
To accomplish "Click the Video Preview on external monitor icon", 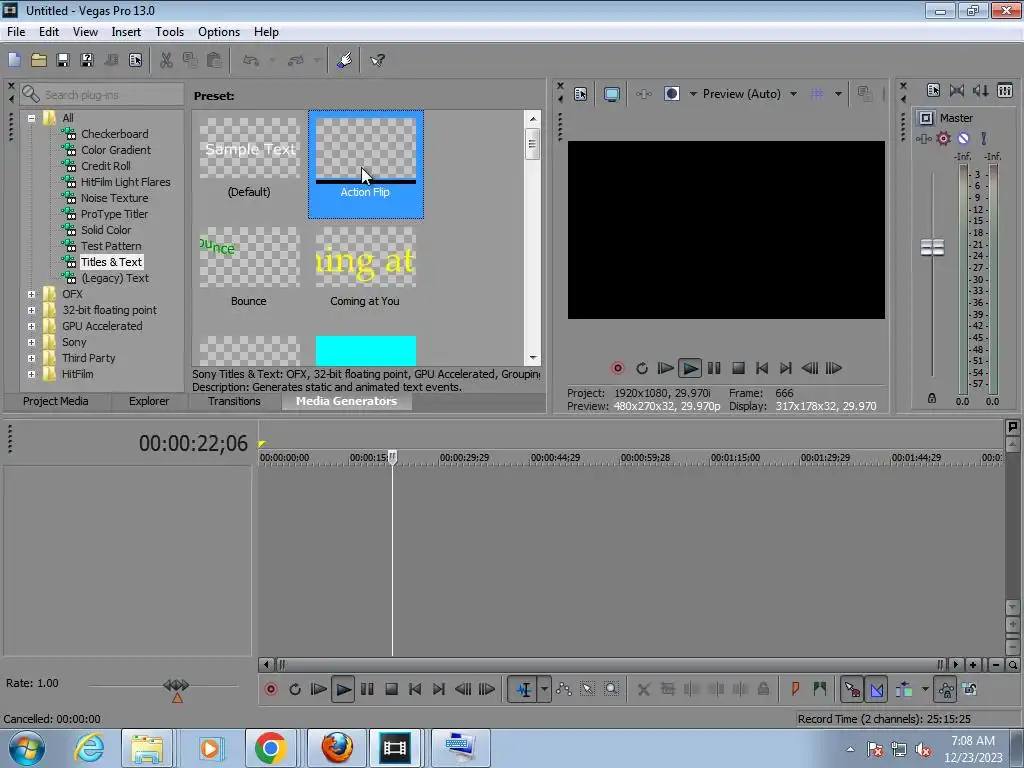I will coord(611,94).
